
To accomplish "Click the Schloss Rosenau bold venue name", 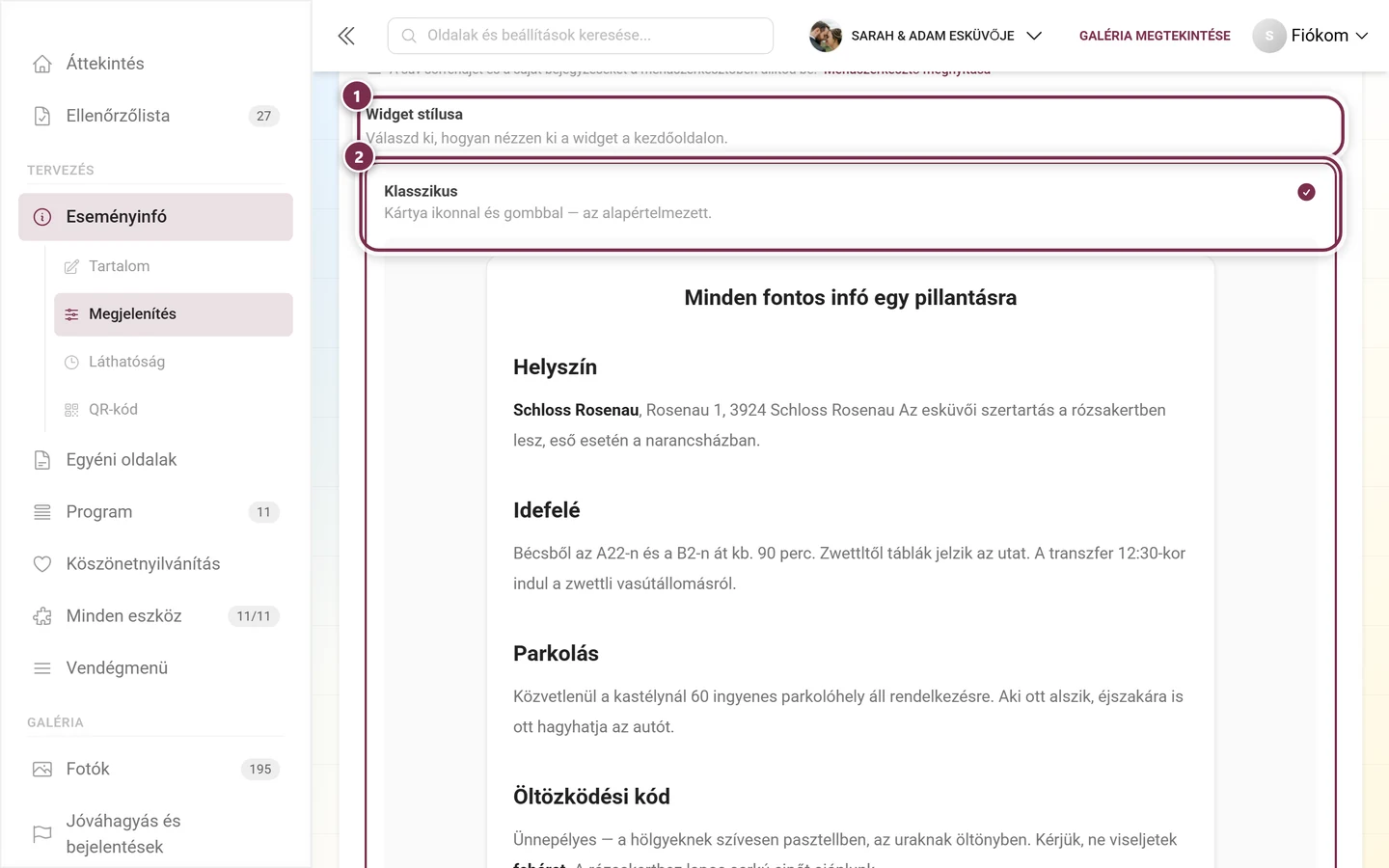I will point(576,410).
